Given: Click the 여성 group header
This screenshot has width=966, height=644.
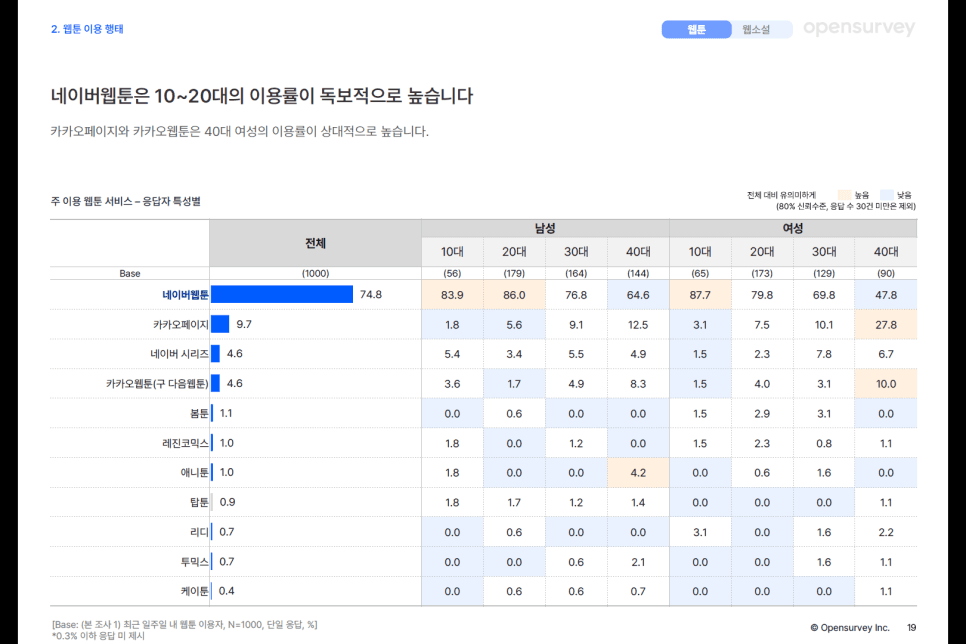Looking at the screenshot, I should (x=793, y=228).
